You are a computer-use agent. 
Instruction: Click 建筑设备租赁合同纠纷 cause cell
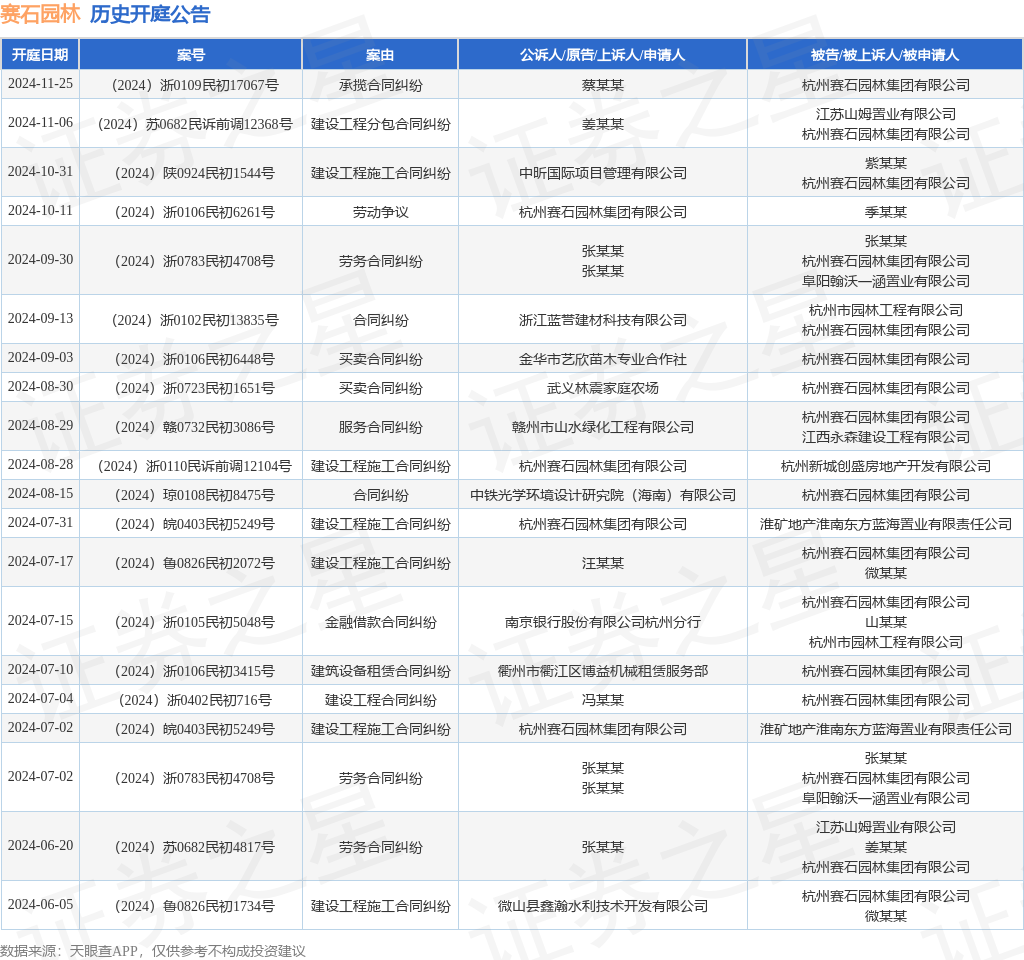click(x=381, y=671)
